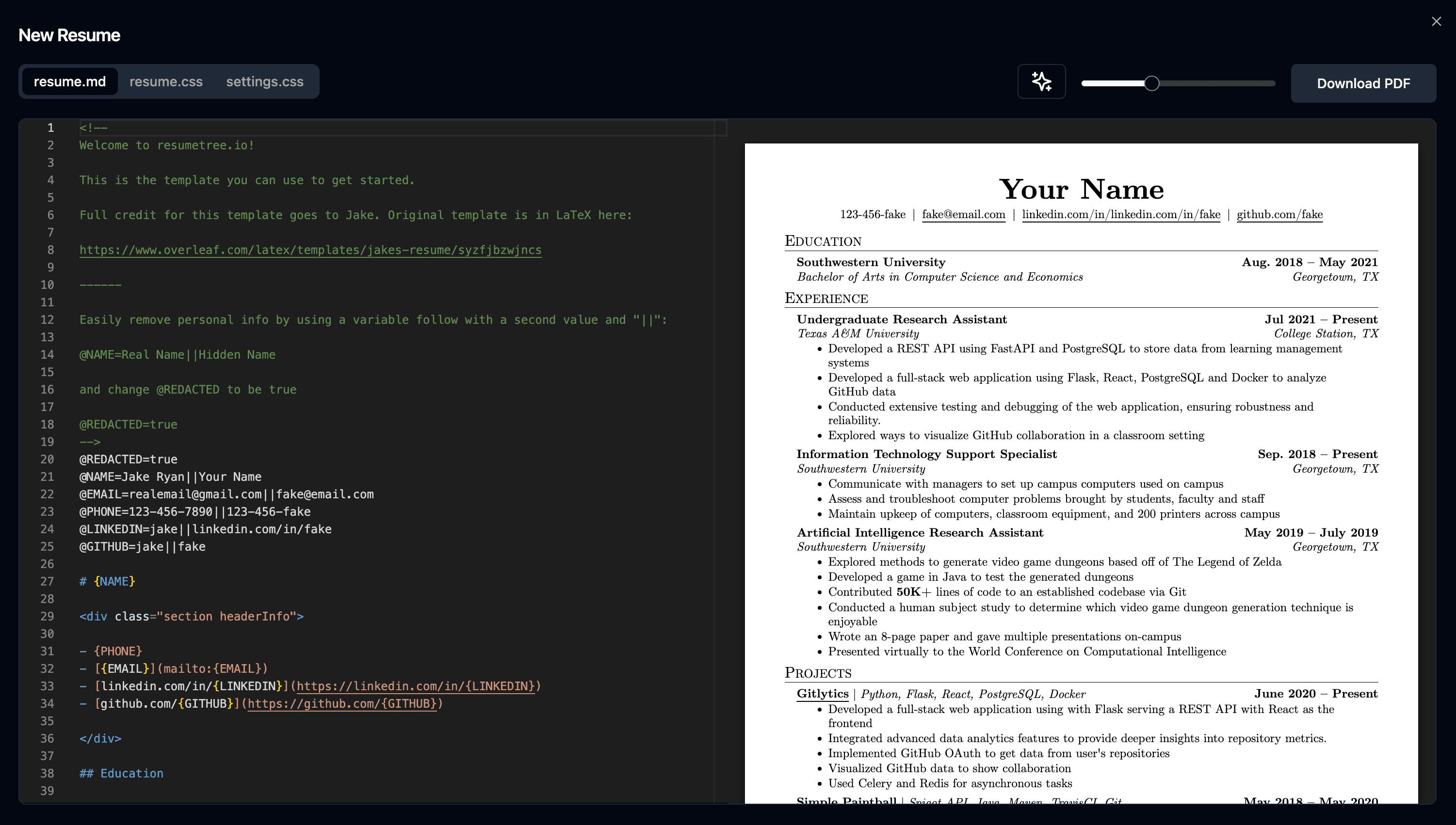Close the New Resume dialog
This screenshot has width=1456, height=825.
(x=1436, y=21)
